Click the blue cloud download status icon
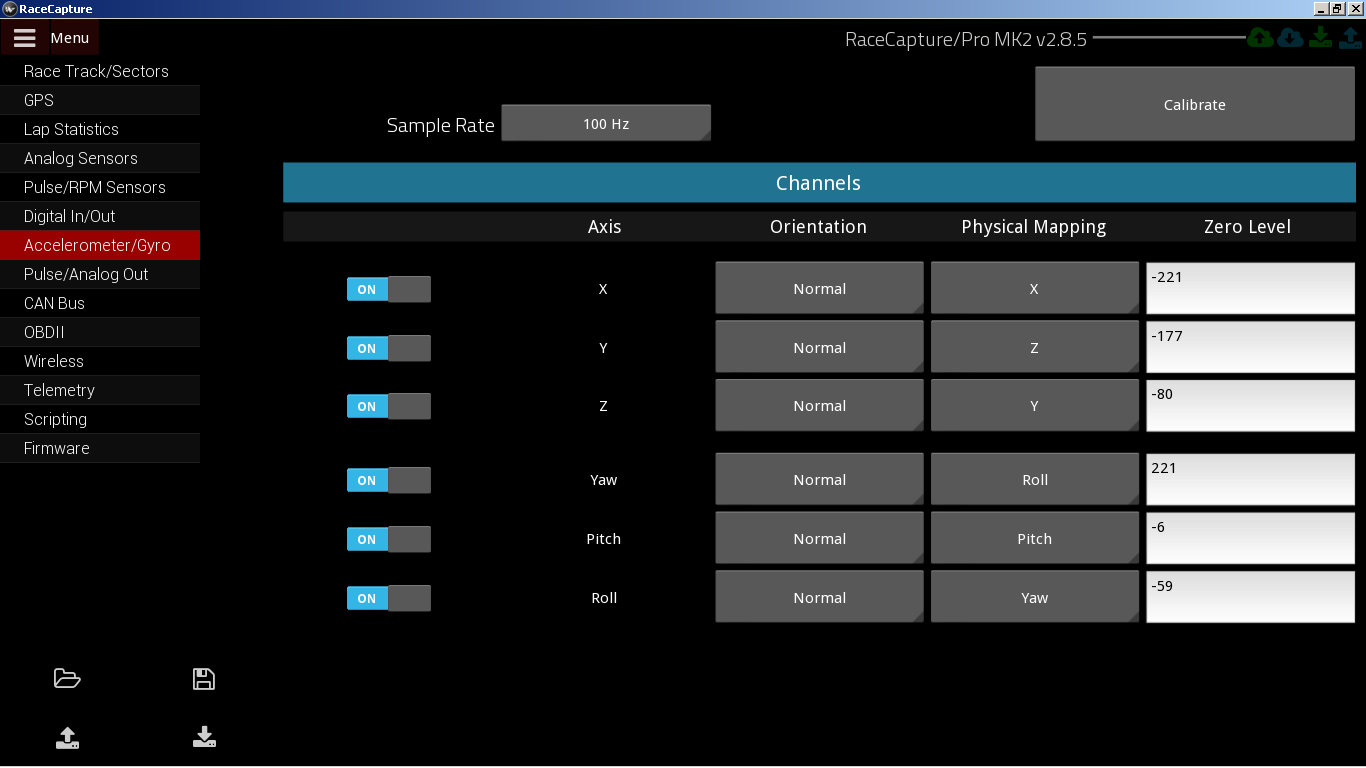 pos(1290,38)
